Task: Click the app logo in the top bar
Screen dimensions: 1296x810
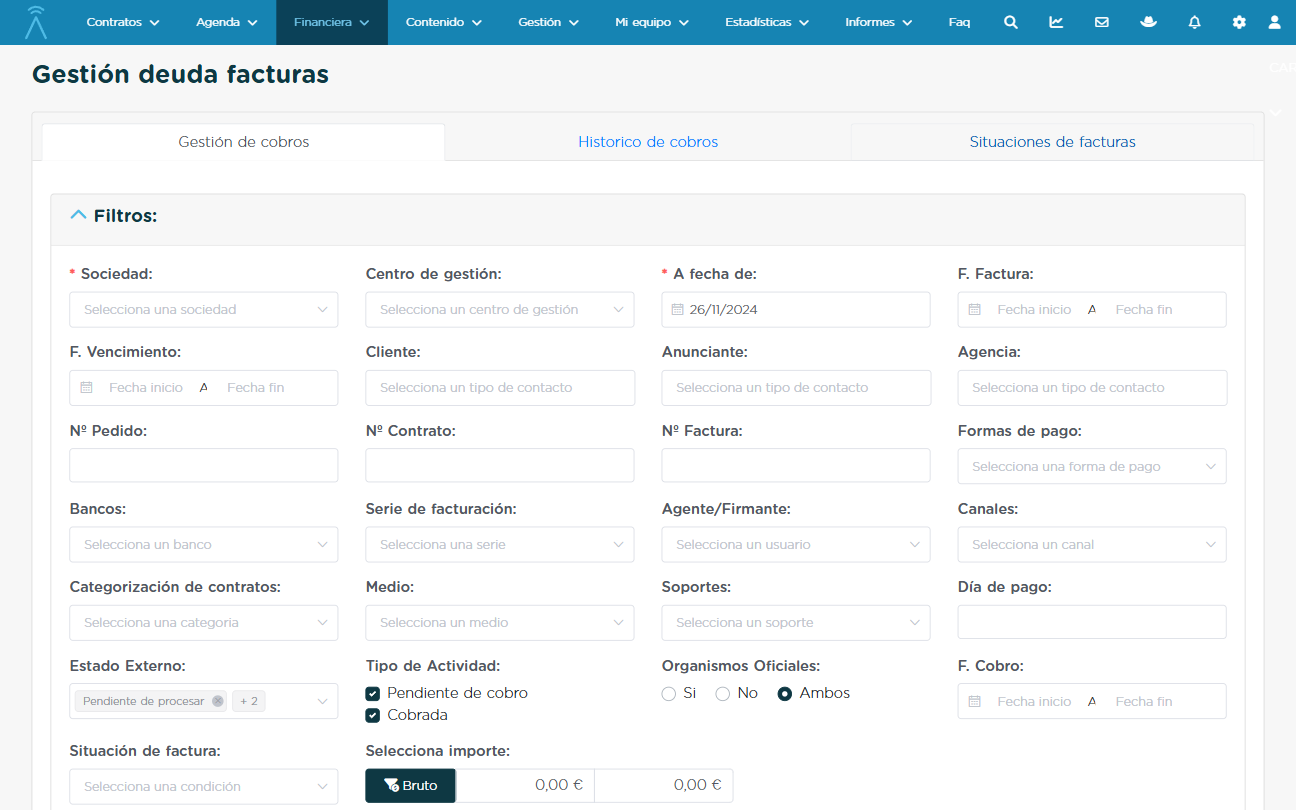Action: click(36, 22)
